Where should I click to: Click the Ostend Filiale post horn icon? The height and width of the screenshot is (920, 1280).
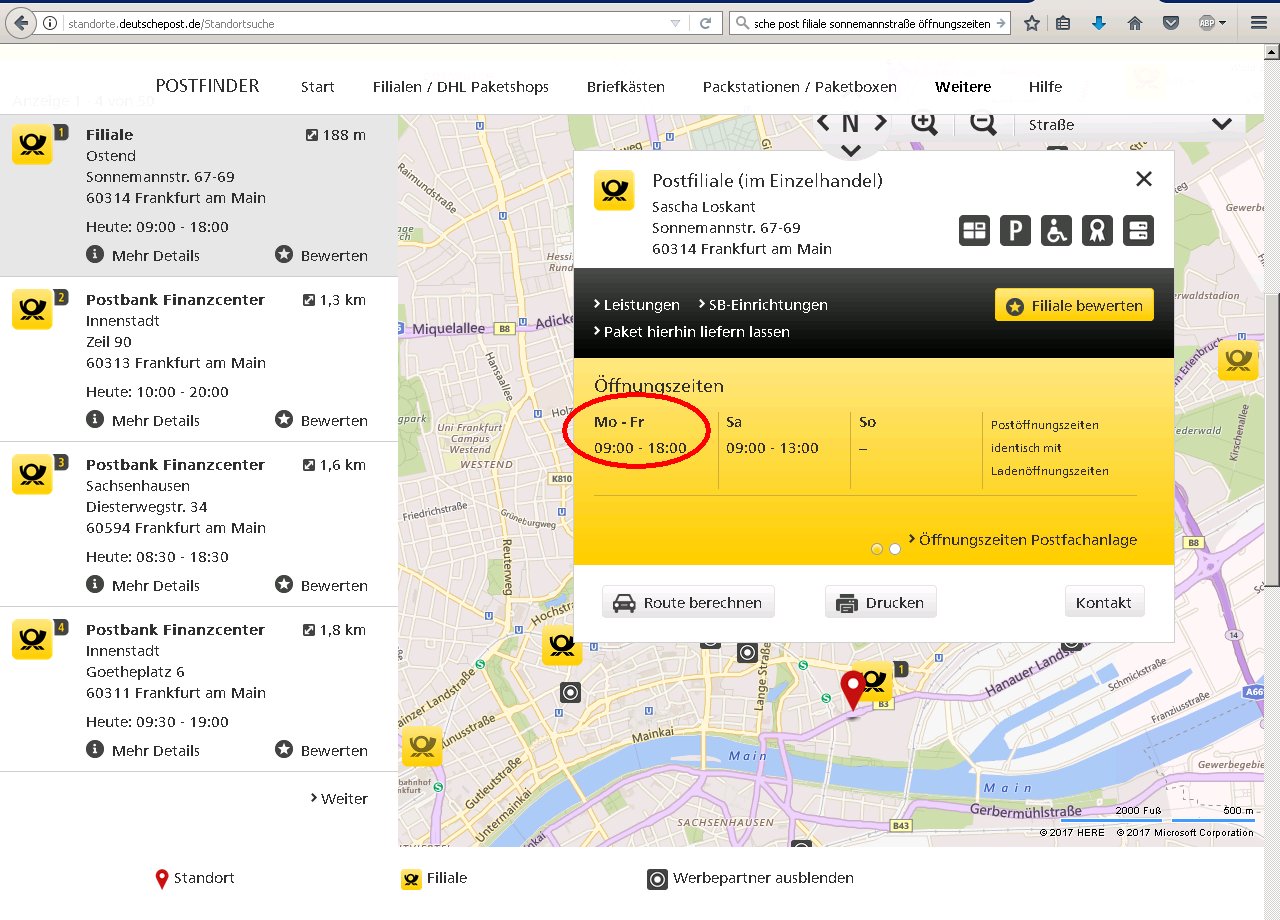32,144
